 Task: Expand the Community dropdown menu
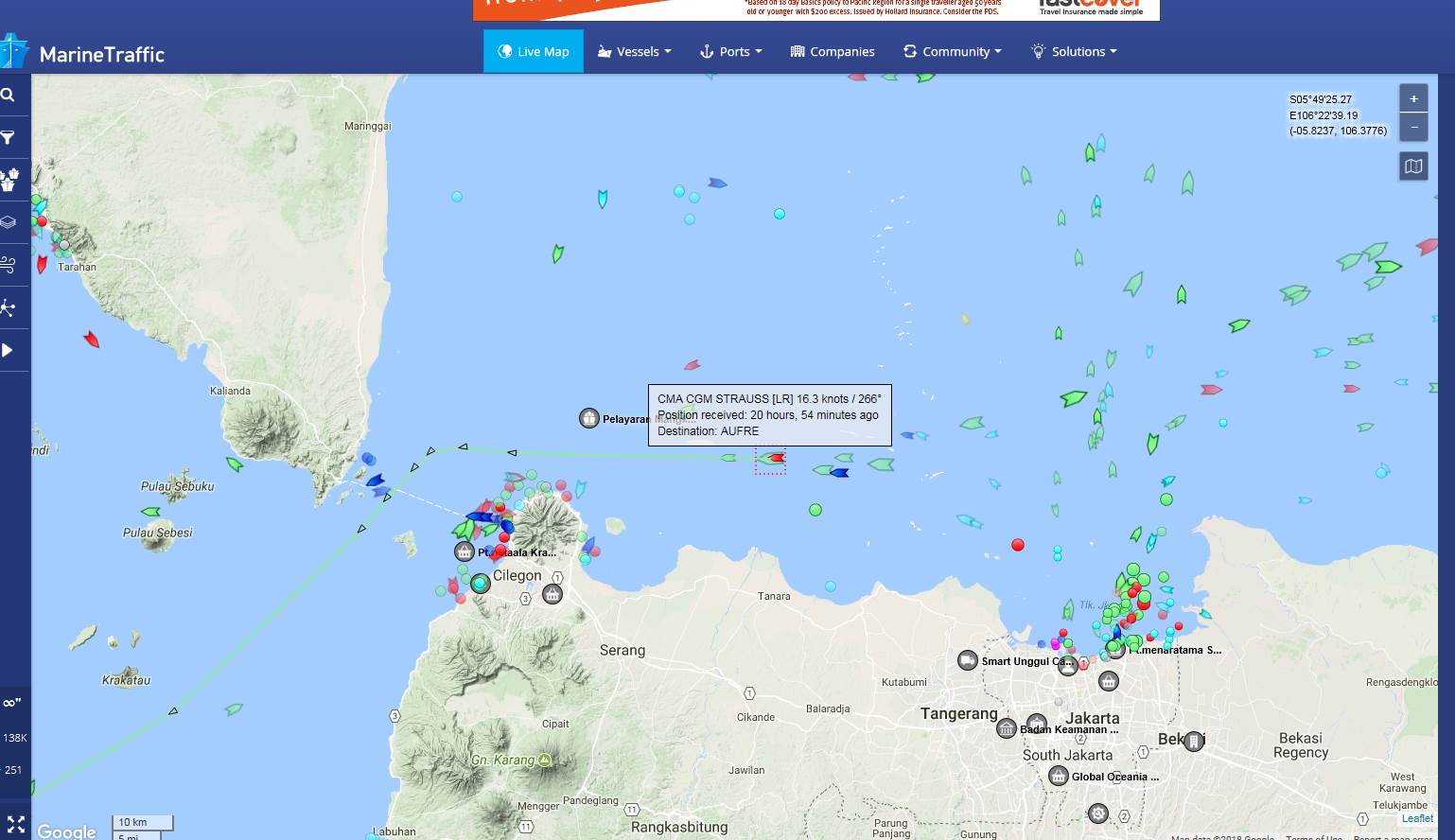pos(952,51)
